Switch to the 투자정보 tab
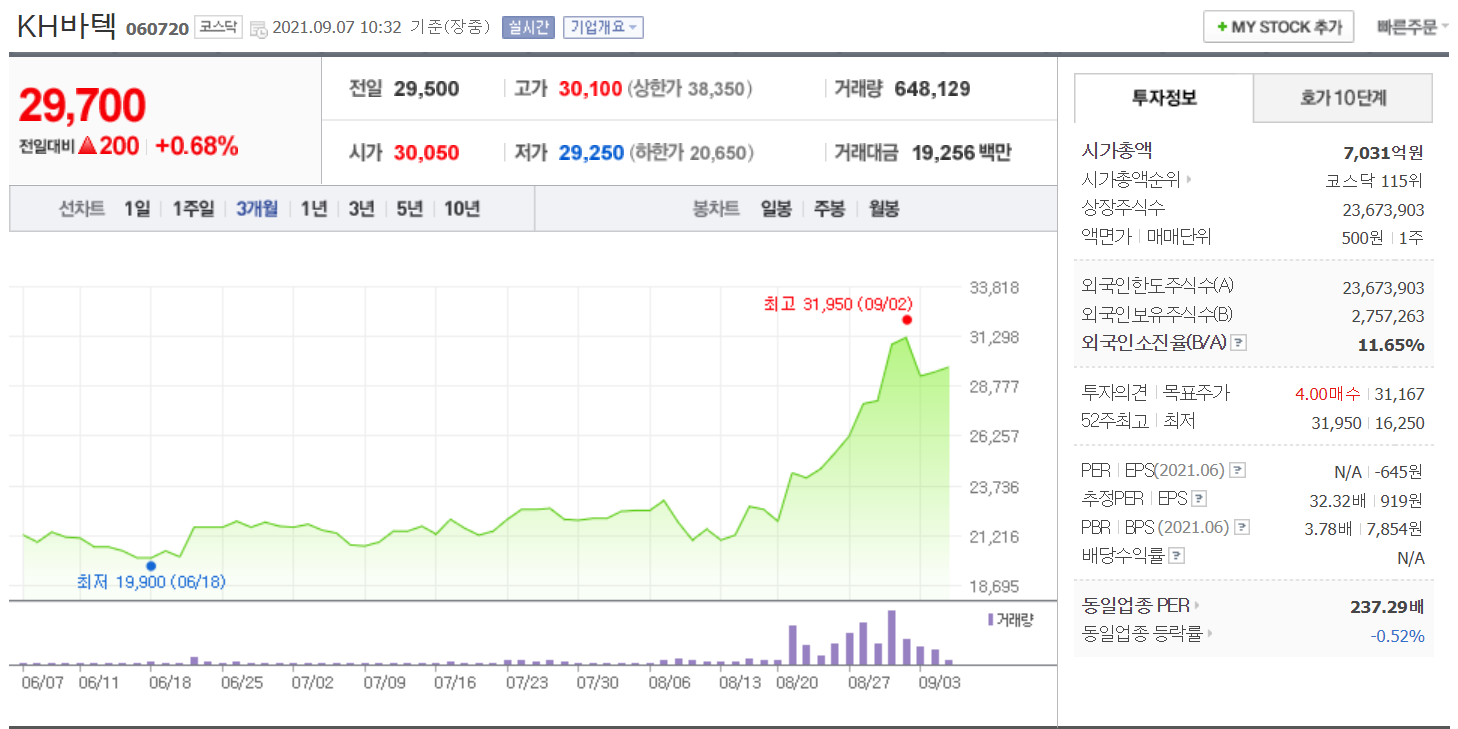Screen dimensions: 1458x729 coord(1164,98)
